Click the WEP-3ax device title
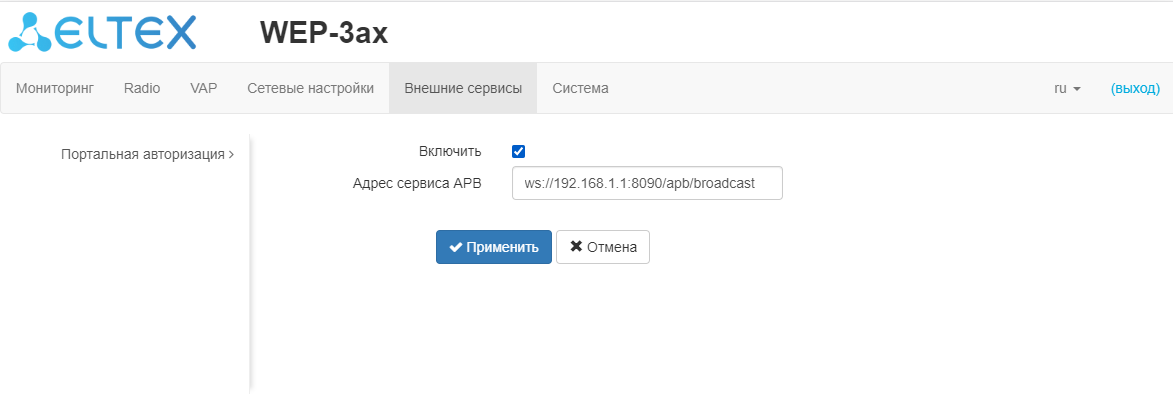The image size is (1173, 407). click(x=323, y=33)
